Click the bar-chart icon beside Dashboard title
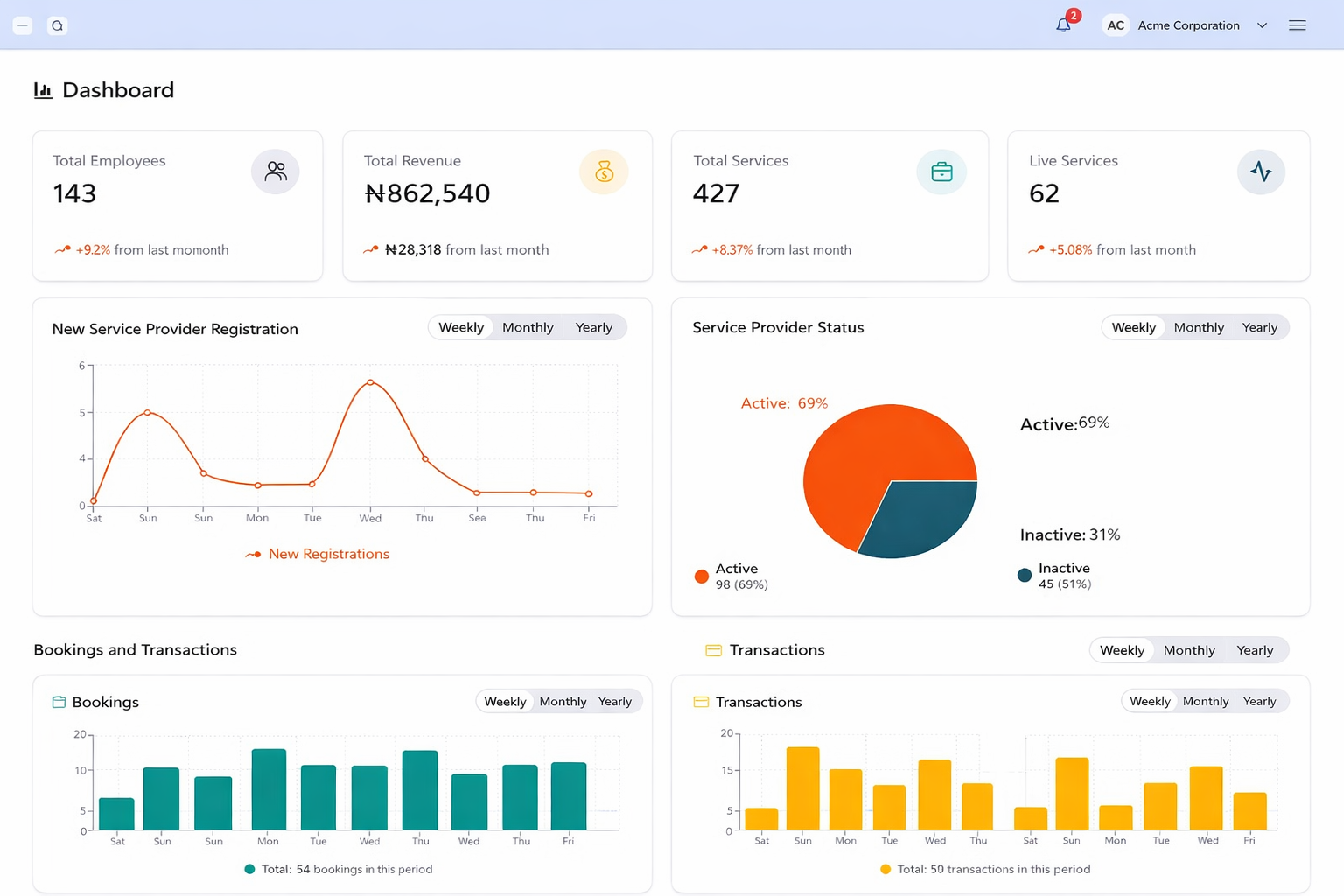 [x=44, y=90]
